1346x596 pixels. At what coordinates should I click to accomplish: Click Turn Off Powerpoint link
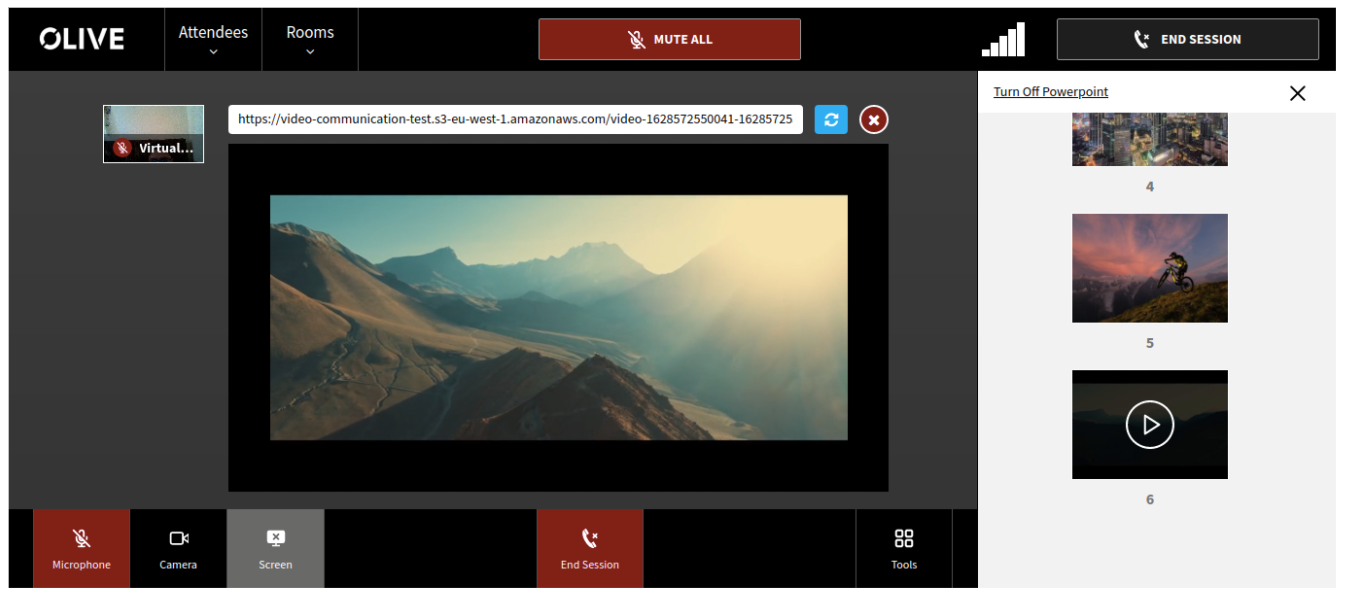[1051, 92]
